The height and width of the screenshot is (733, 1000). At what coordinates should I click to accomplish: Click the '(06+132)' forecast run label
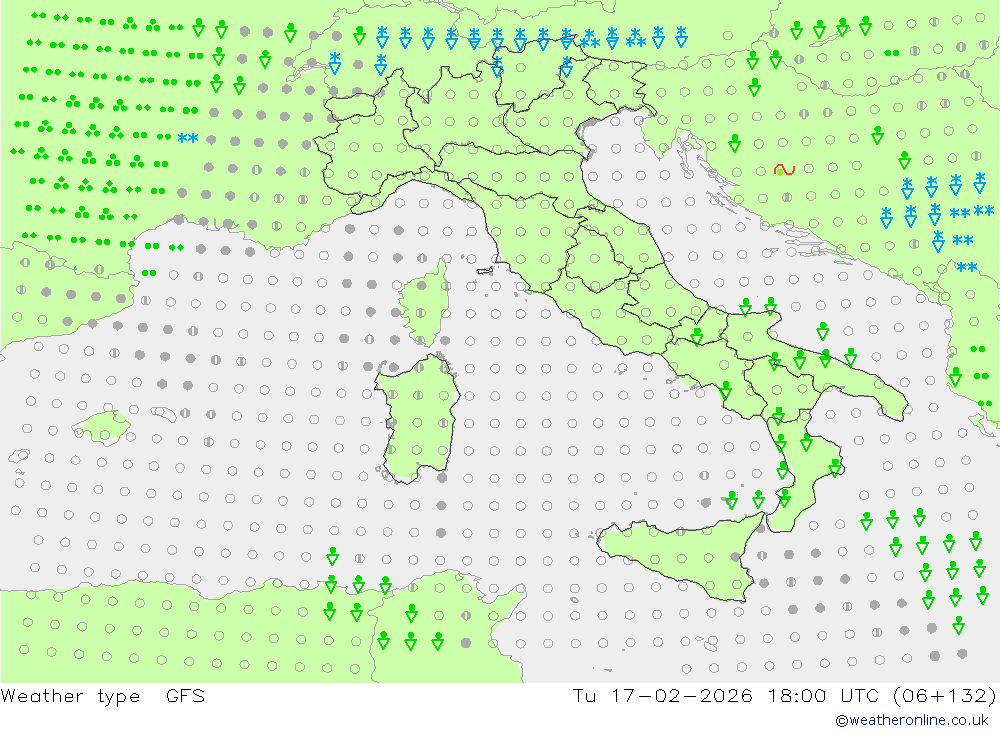click(945, 695)
